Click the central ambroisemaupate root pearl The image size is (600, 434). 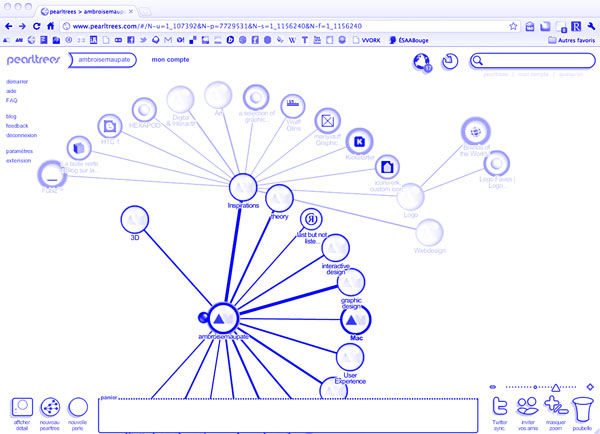tap(223, 318)
